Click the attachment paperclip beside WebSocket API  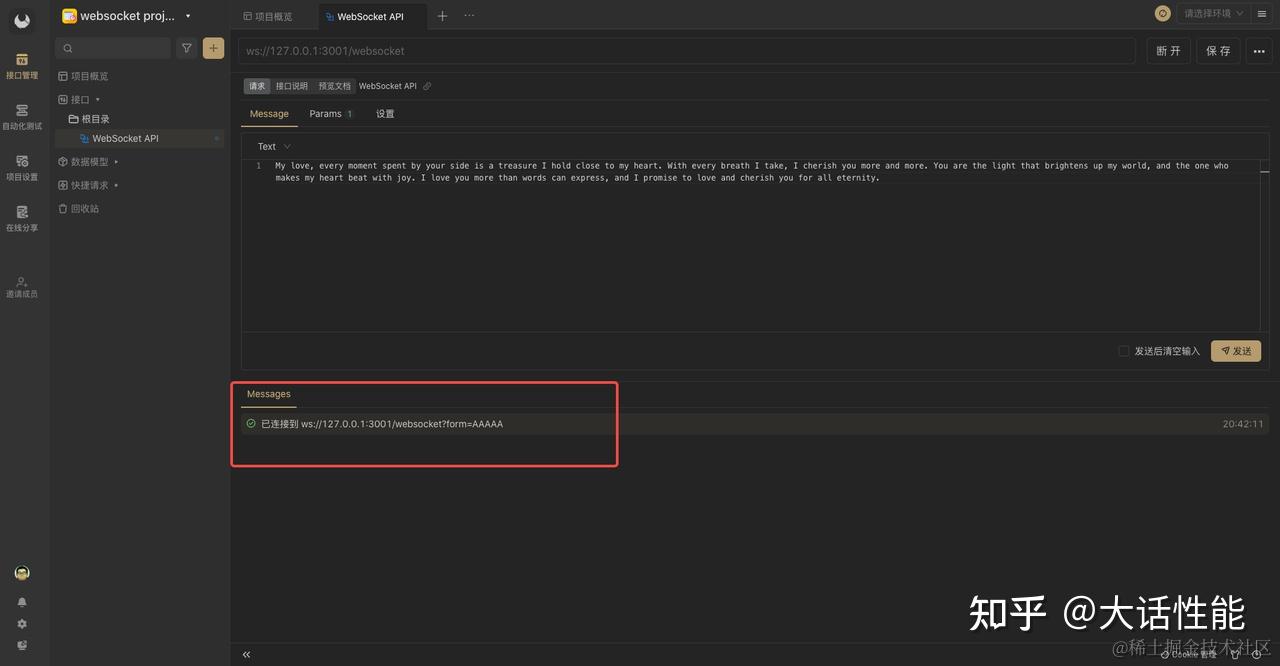pyautogui.click(x=427, y=86)
